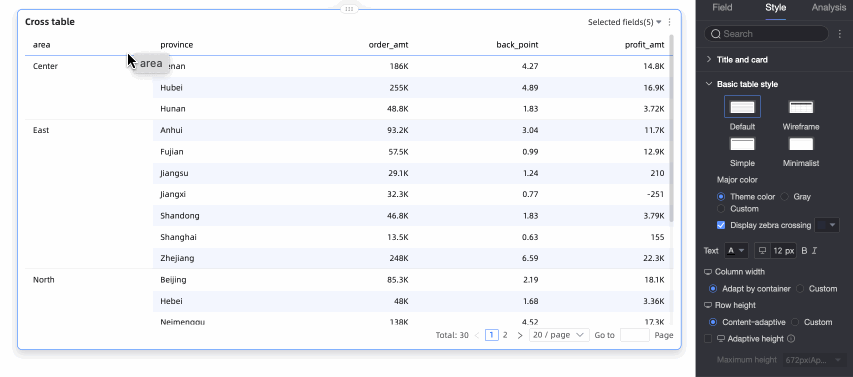Click the profit_amt column header
This screenshot has height=377, width=853.
point(644,45)
